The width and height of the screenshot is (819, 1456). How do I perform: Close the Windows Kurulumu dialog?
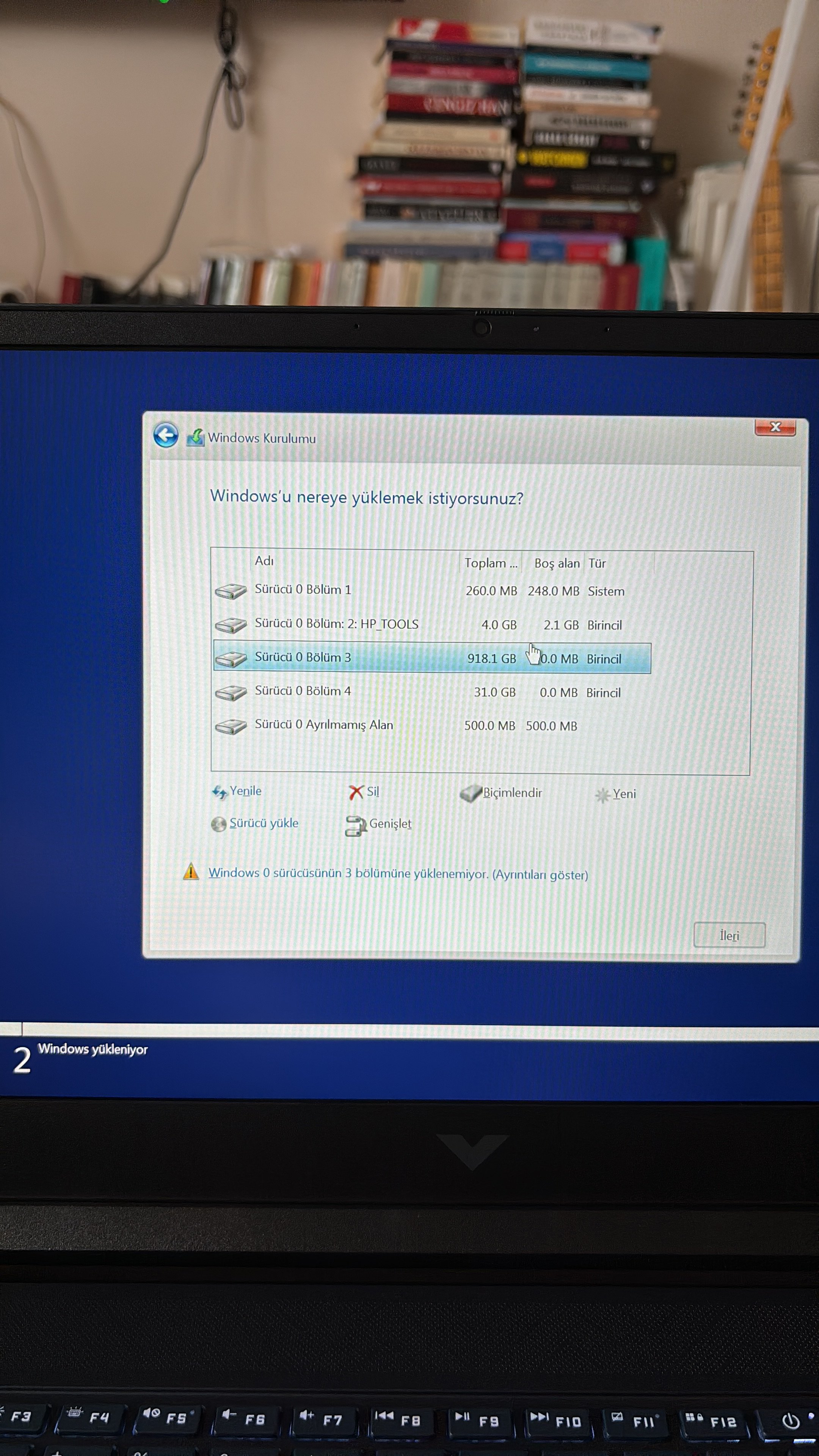775,427
